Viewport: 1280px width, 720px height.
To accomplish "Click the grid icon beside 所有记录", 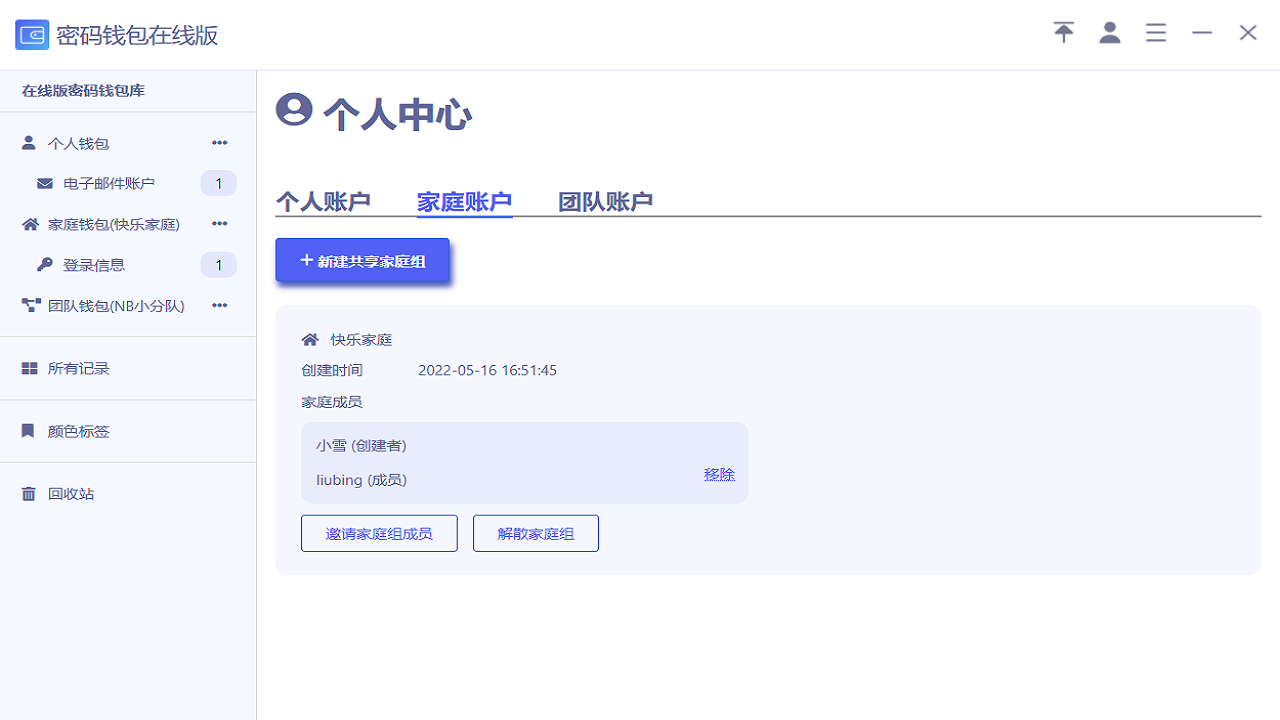I will pos(28,367).
